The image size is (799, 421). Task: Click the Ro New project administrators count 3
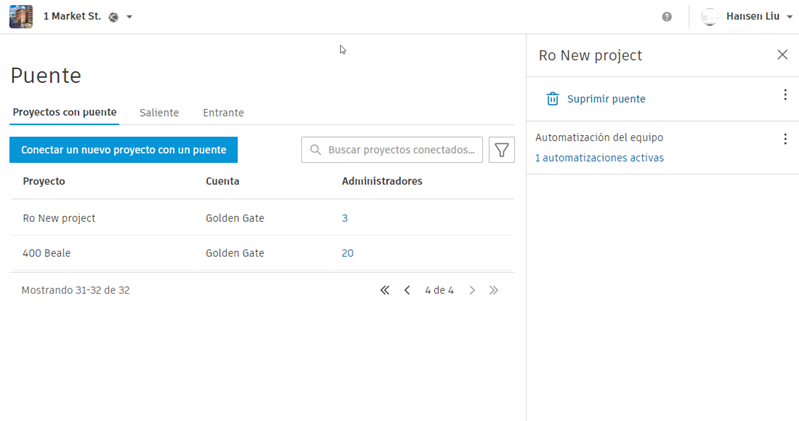point(345,217)
